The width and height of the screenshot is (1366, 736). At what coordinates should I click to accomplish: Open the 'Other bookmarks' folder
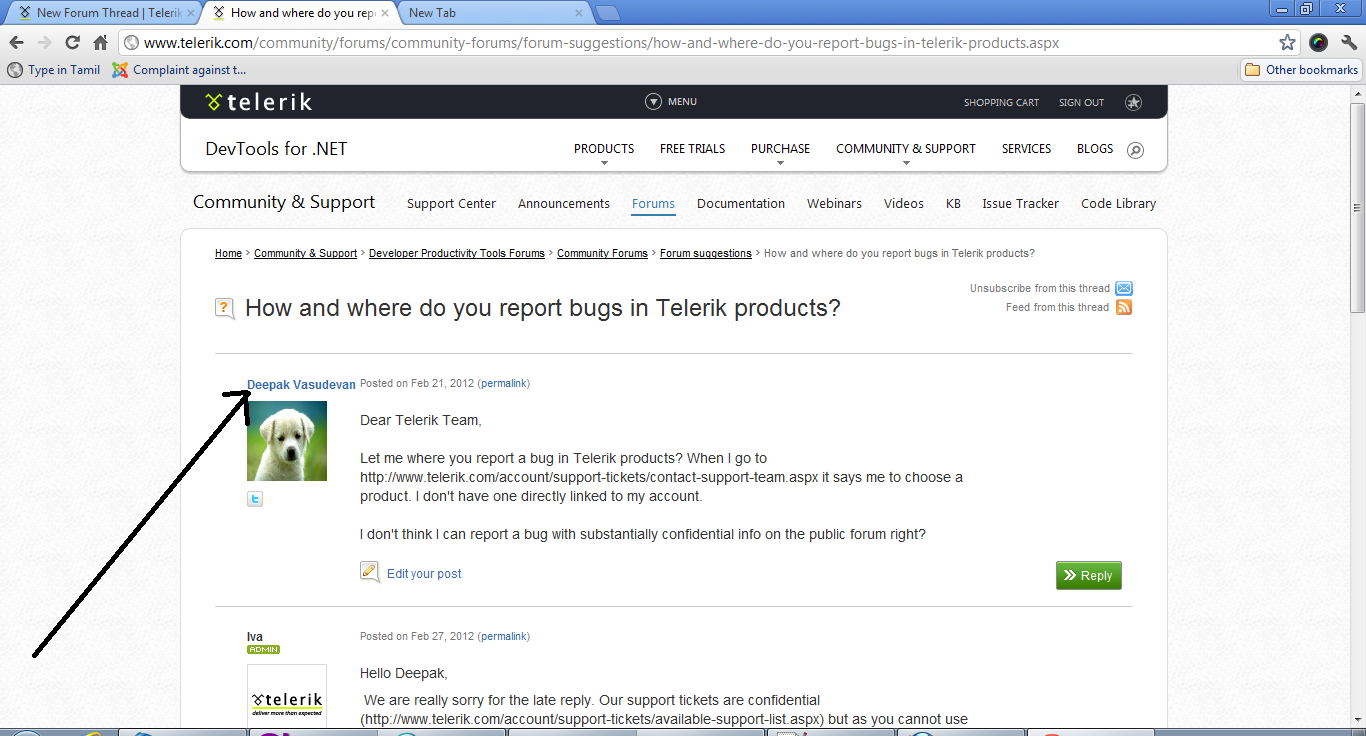coord(1301,70)
